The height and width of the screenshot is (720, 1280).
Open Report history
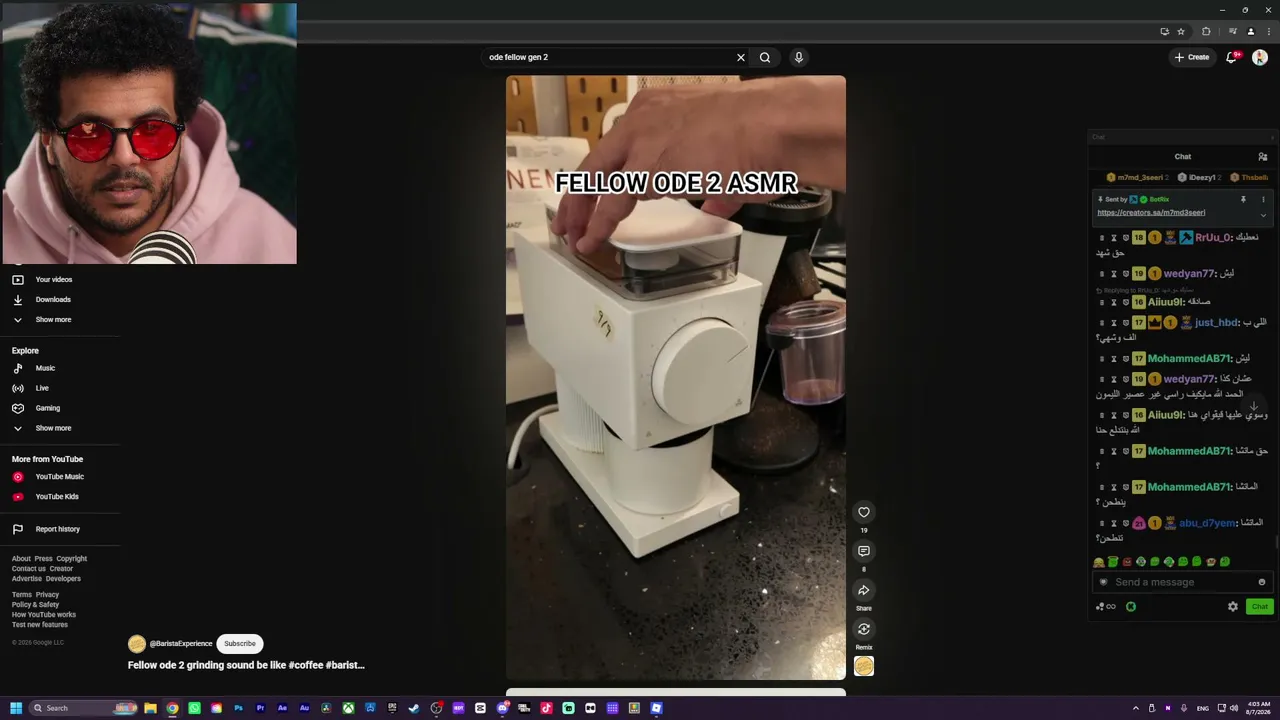(x=57, y=529)
